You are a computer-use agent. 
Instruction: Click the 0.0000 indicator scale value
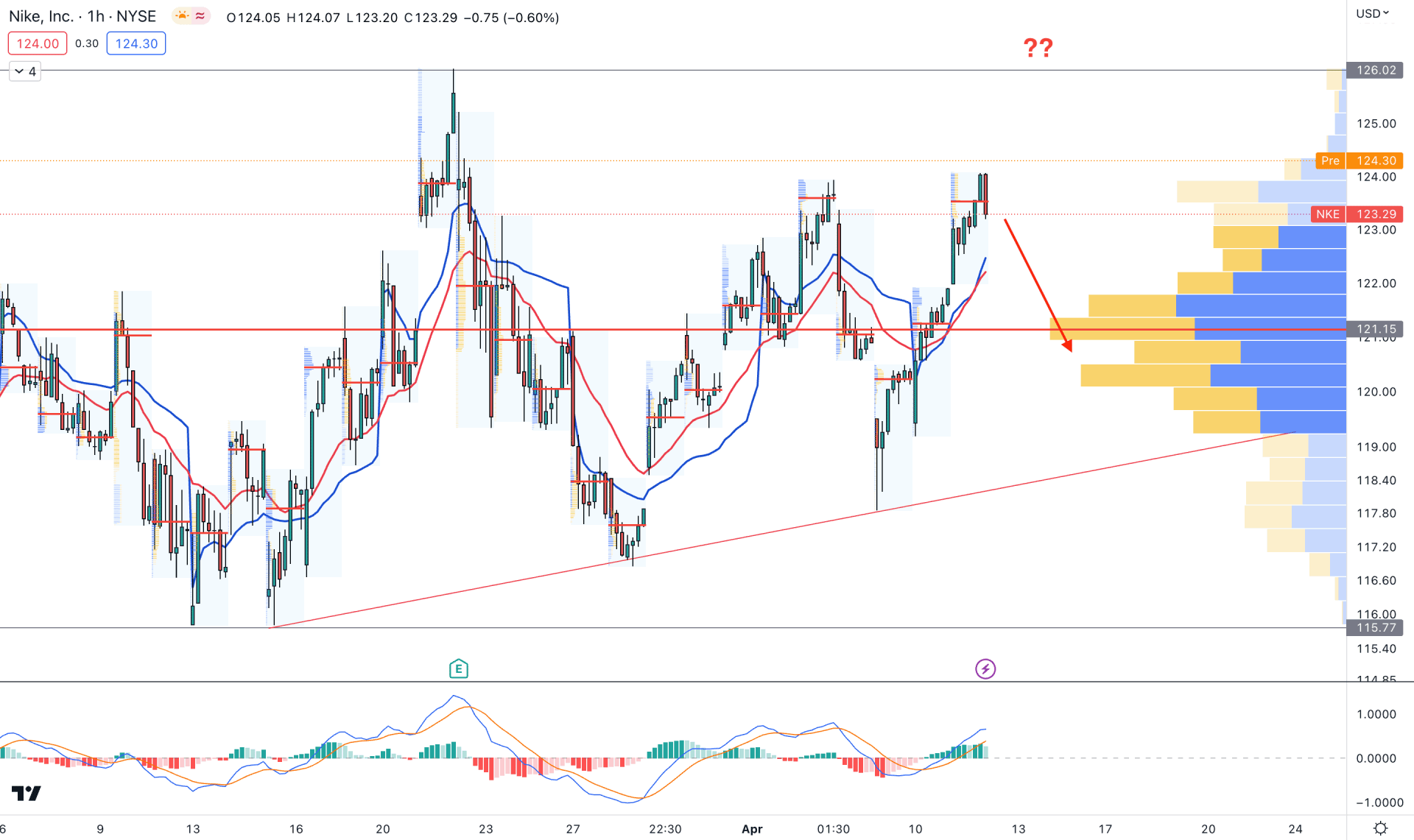(1376, 758)
